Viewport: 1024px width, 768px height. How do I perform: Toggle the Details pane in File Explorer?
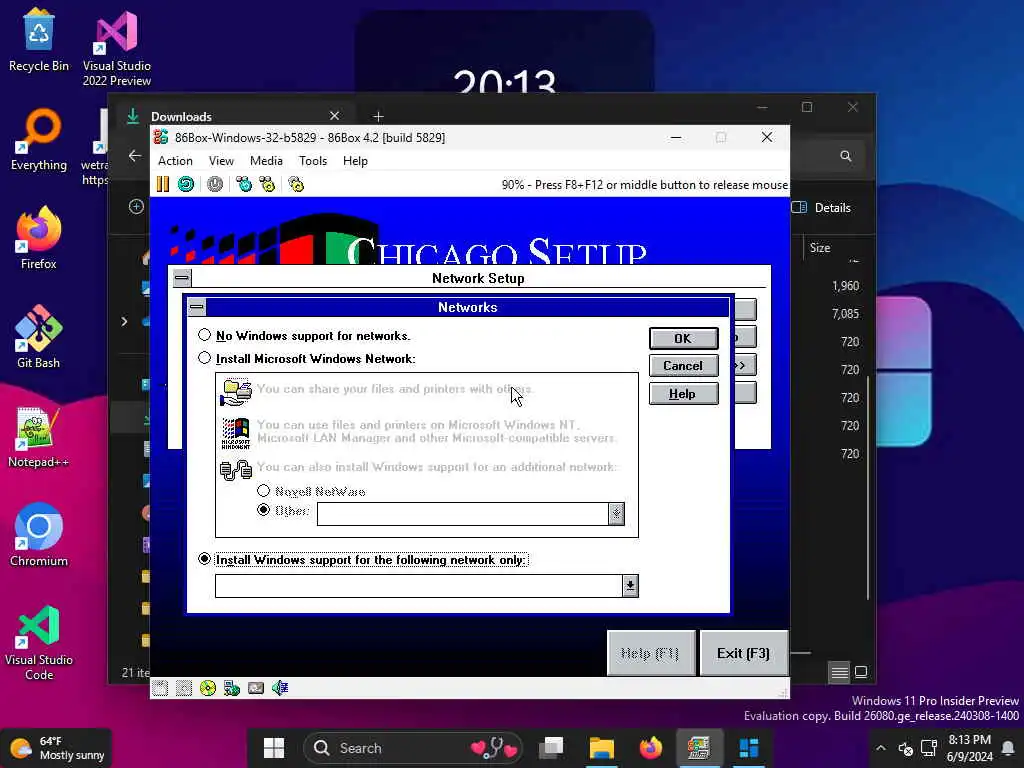[821, 208]
